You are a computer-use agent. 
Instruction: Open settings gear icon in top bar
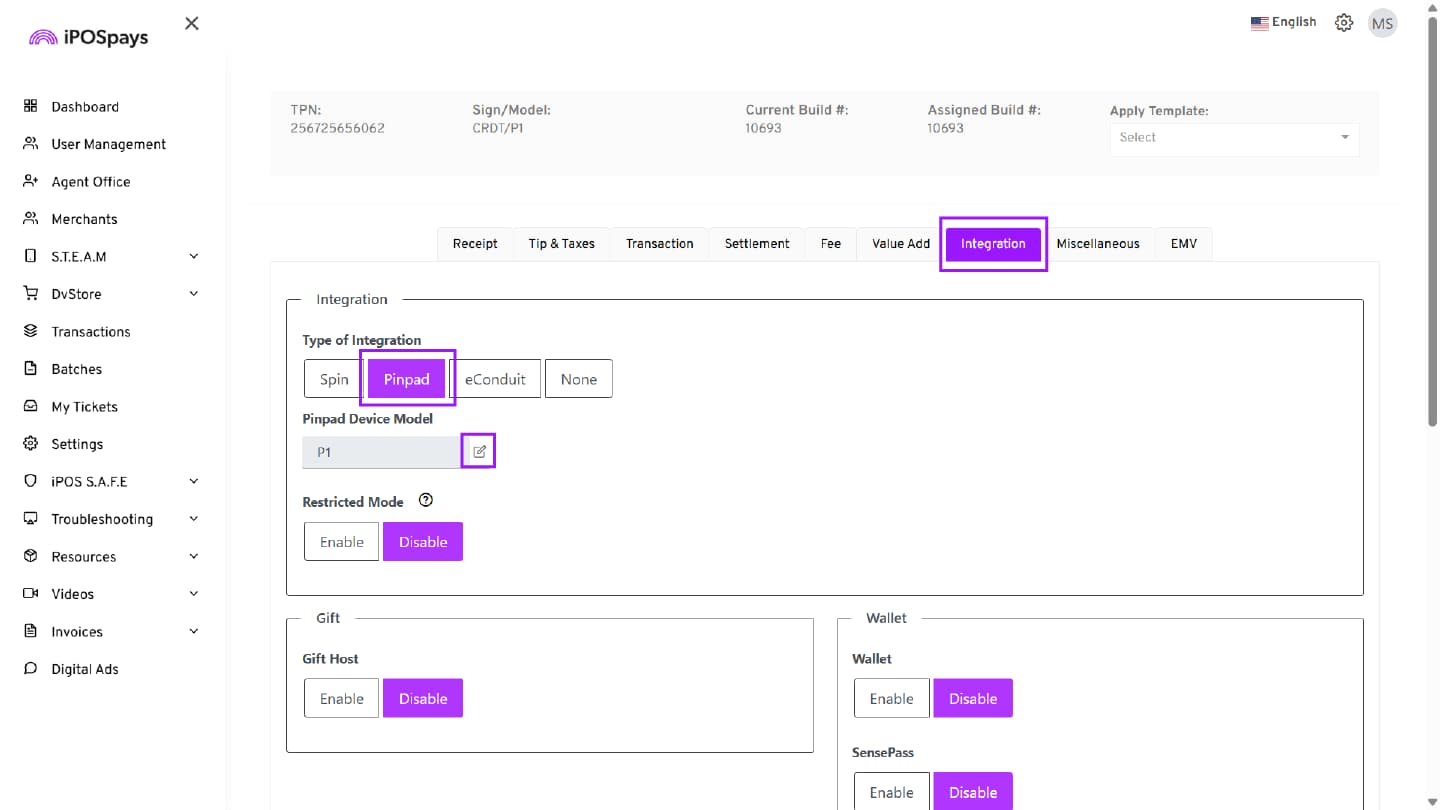tap(1344, 23)
